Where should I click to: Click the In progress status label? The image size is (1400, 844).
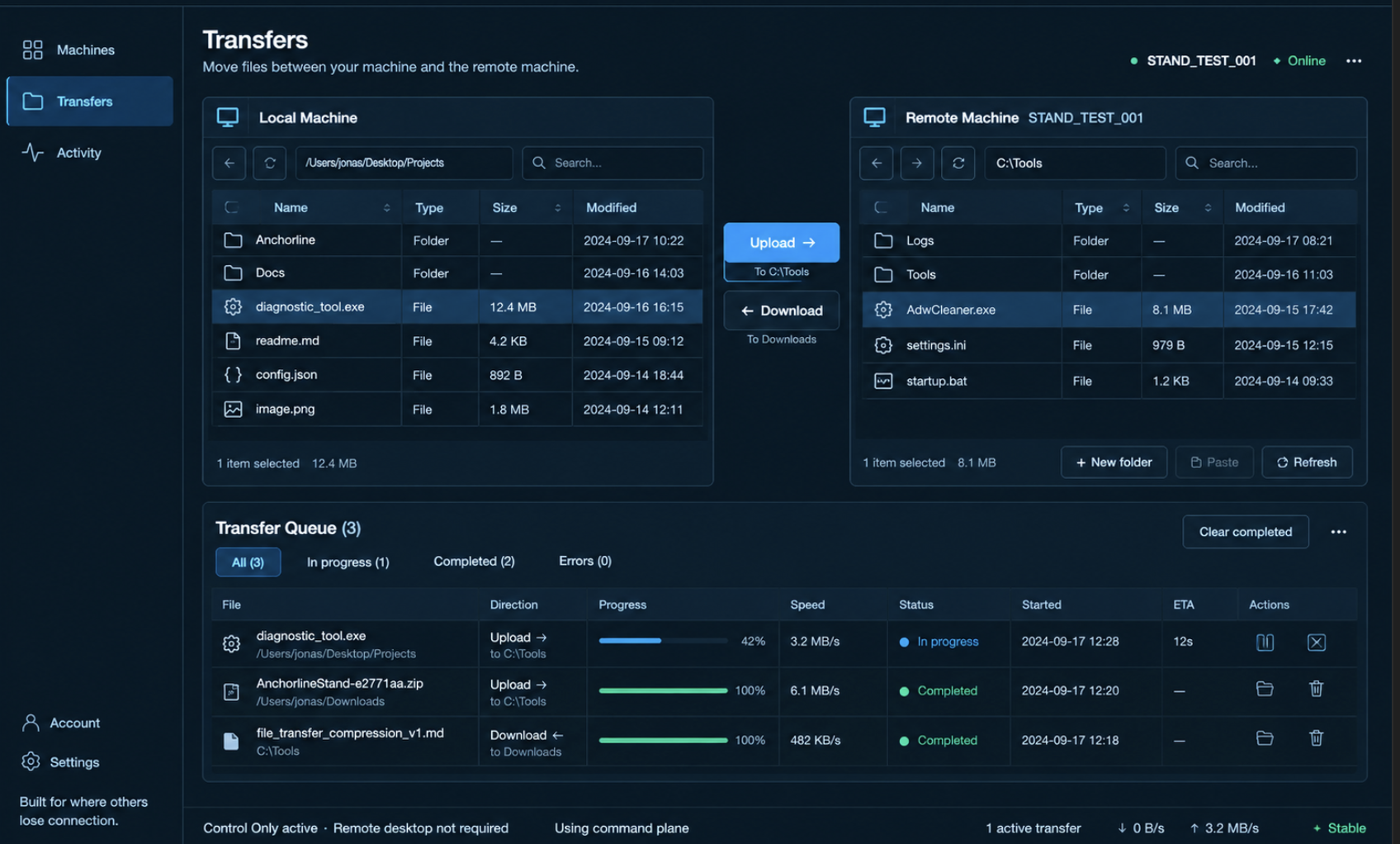(x=939, y=642)
